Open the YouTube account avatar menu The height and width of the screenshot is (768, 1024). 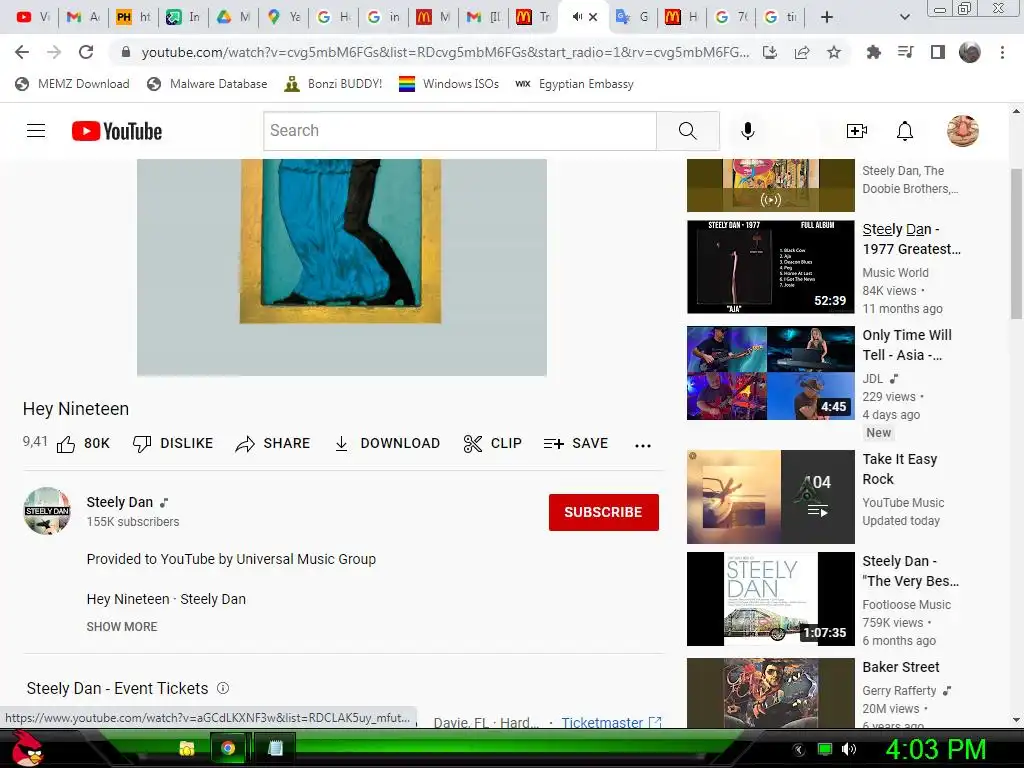click(x=963, y=131)
